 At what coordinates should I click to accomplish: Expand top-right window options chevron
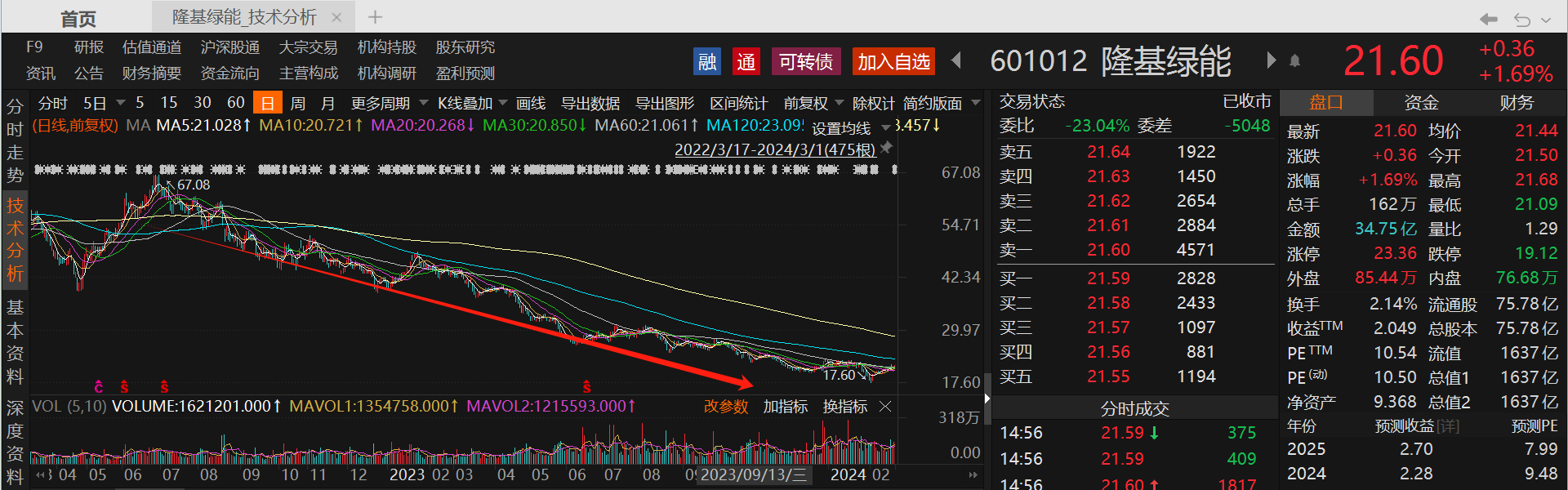pos(1546,20)
